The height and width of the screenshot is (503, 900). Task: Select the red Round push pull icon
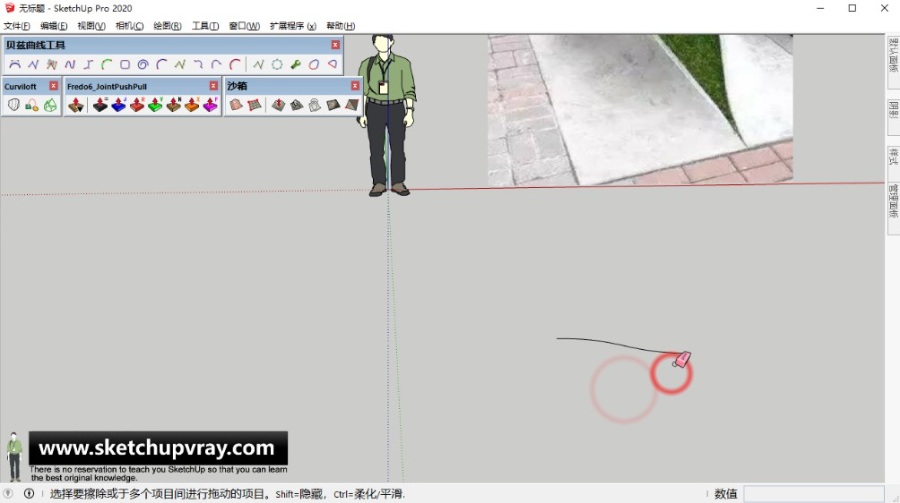tap(137, 105)
